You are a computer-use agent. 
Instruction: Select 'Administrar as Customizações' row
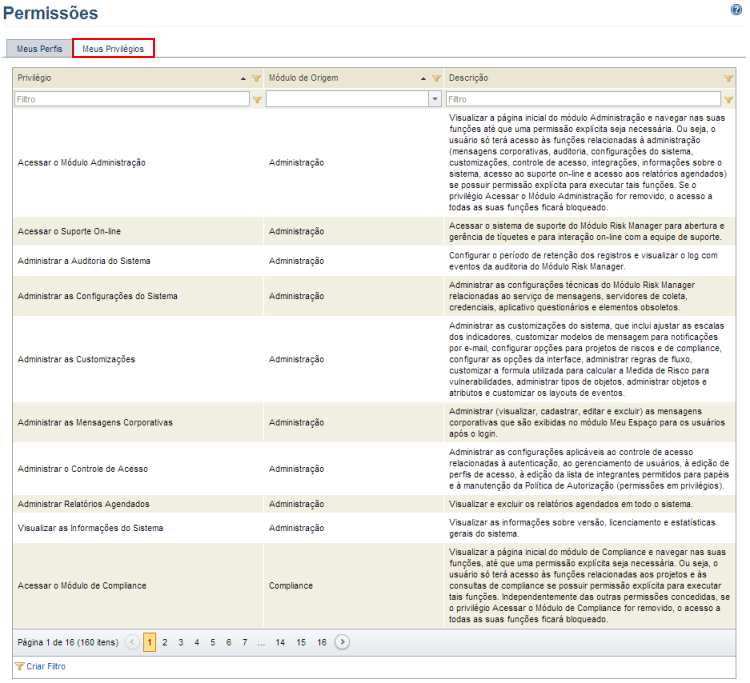tap(375, 359)
